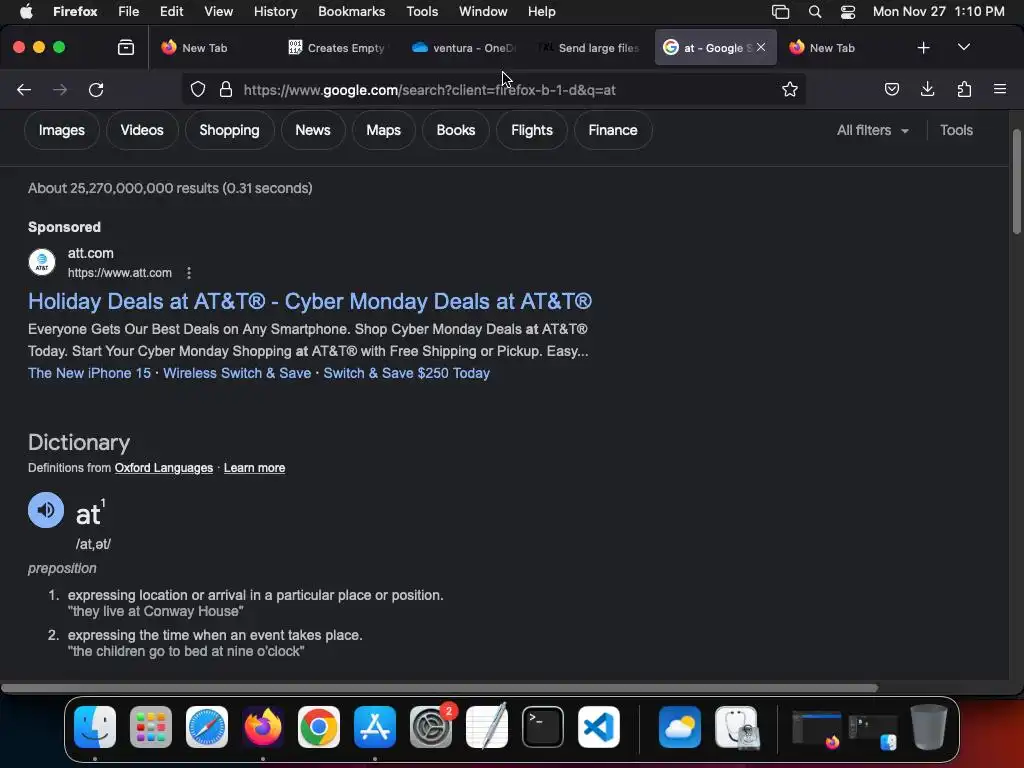The height and width of the screenshot is (768, 1024).
Task: Launch Google Chrome from the Dock
Action: coord(319,727)
